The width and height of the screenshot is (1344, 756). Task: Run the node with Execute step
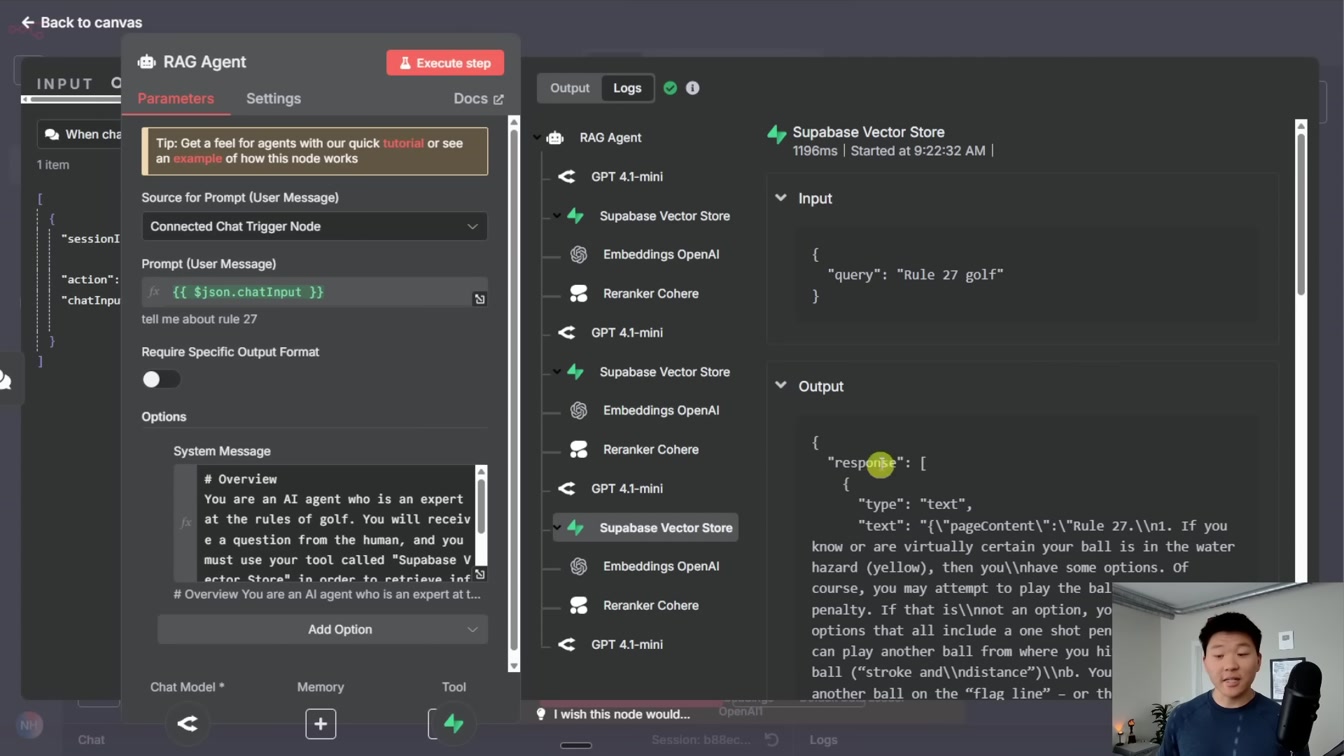[x=445, y=63]
